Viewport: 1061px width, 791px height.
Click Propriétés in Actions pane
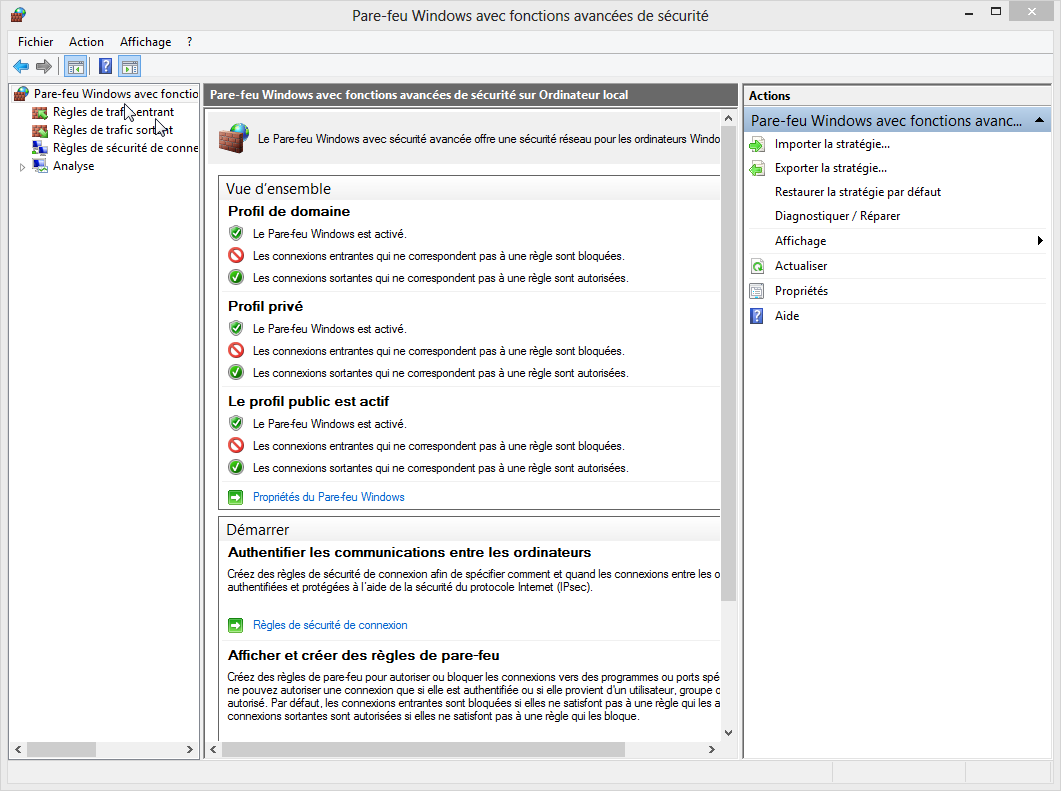point(801,291)
